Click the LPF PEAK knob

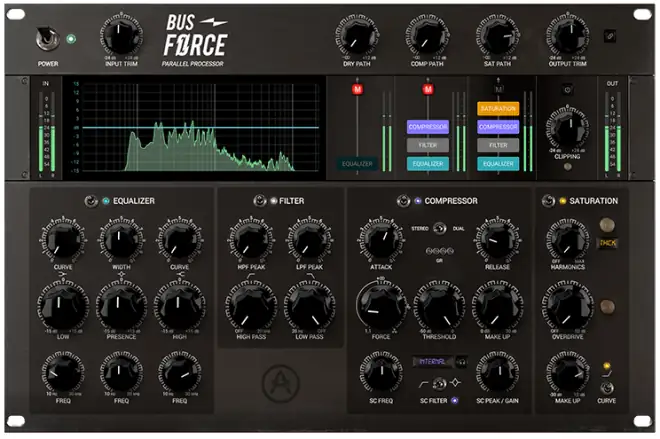coord(310,240)
